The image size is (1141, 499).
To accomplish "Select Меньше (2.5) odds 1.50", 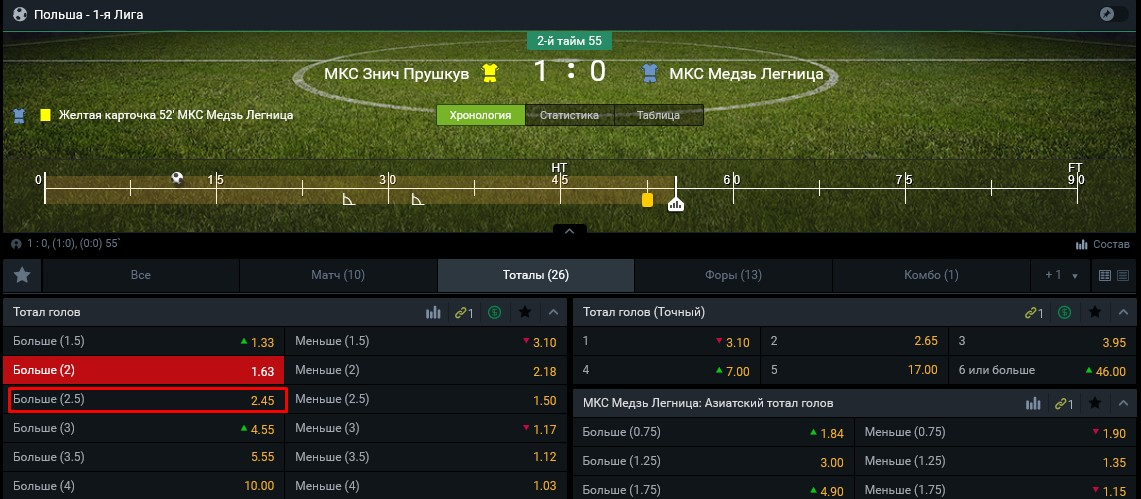I will 425,400.
